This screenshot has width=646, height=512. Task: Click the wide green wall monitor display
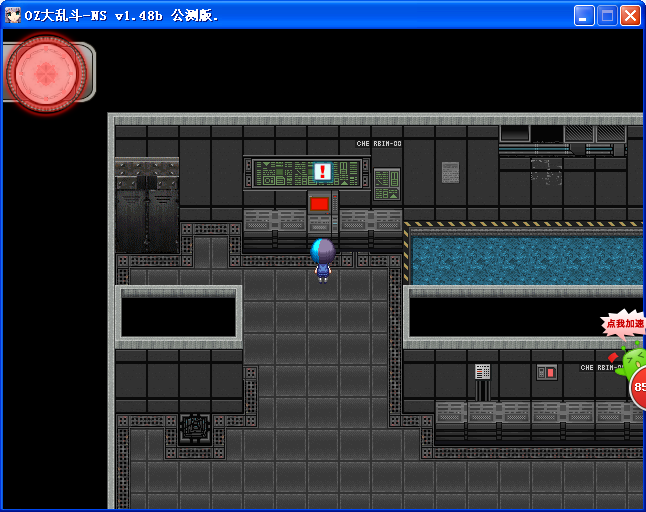coord(307,173)
